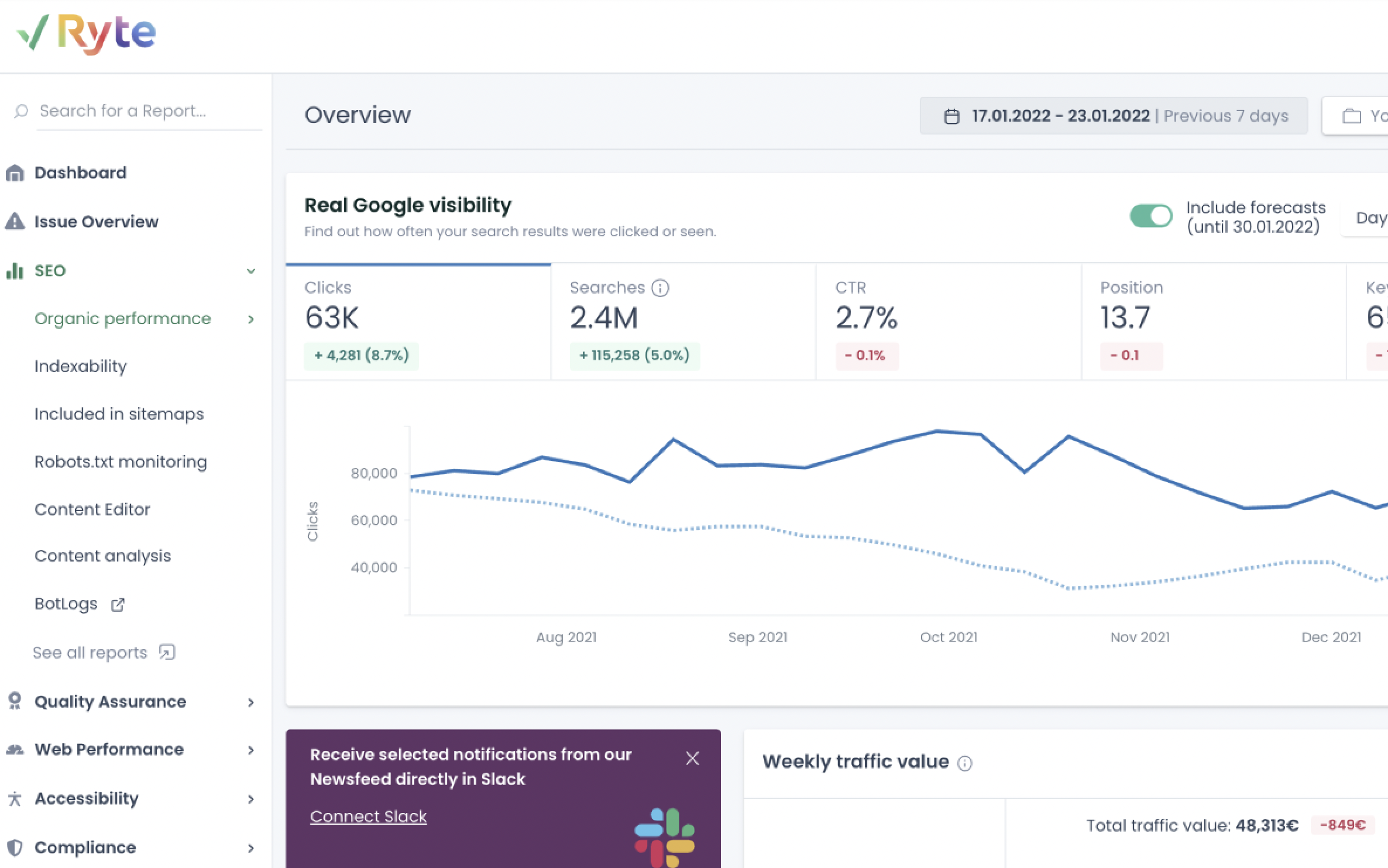This screenshot has width=1388, height=868.
Task: Click the SEO bar chart icon
Action: [15, 271]
